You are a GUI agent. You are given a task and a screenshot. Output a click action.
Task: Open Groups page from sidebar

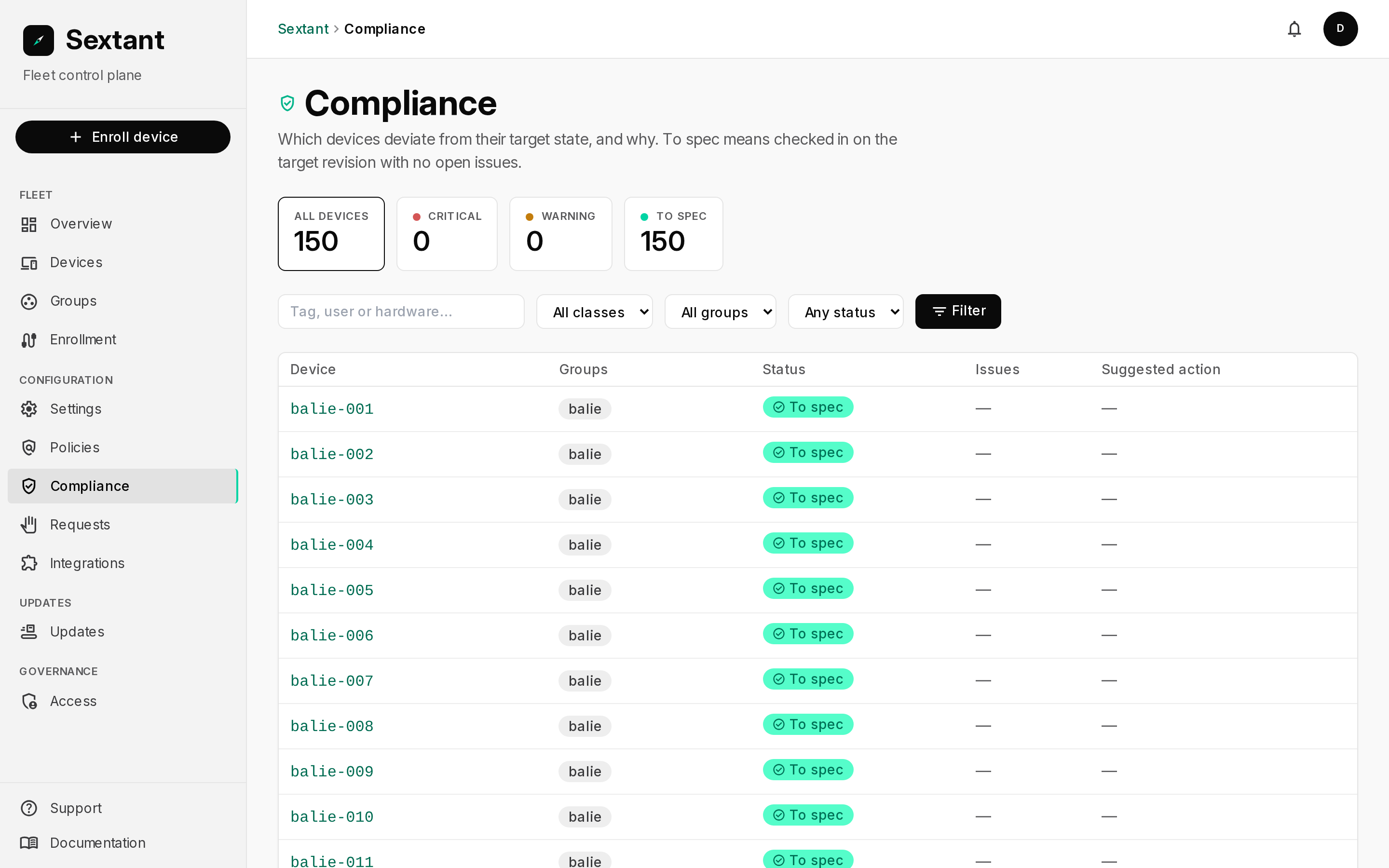click(123, 301)
